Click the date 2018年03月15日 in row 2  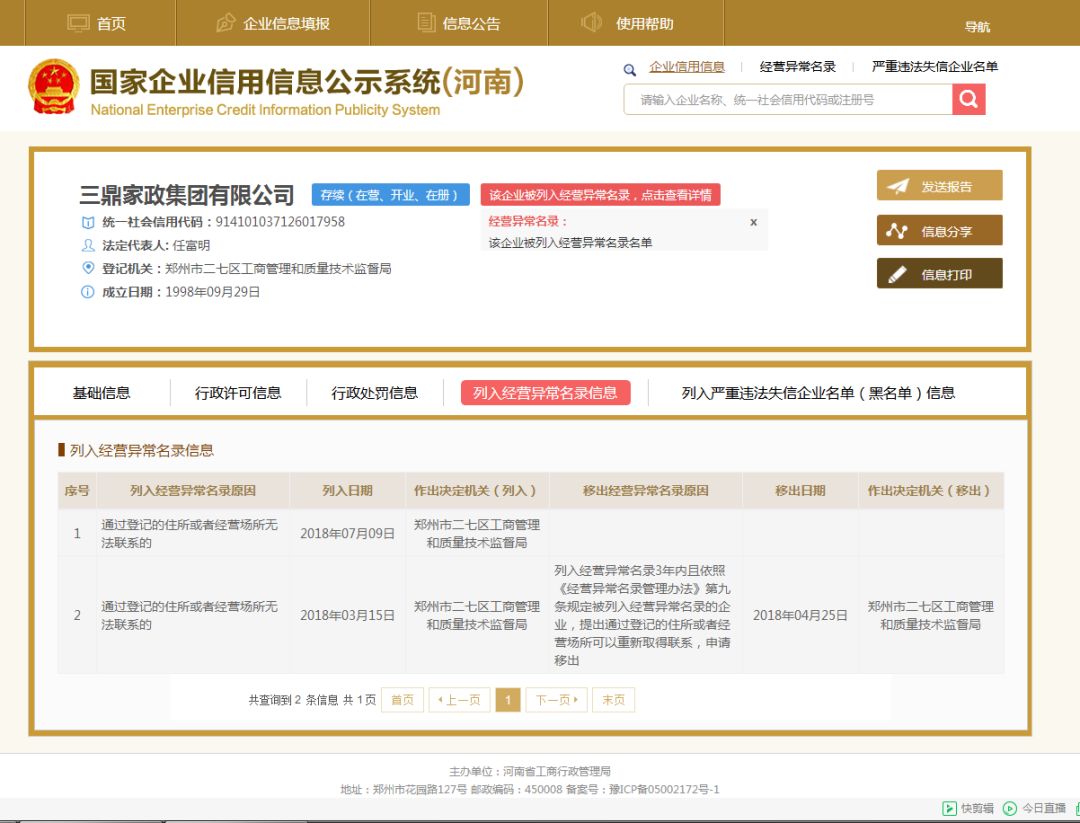(347, 615)
